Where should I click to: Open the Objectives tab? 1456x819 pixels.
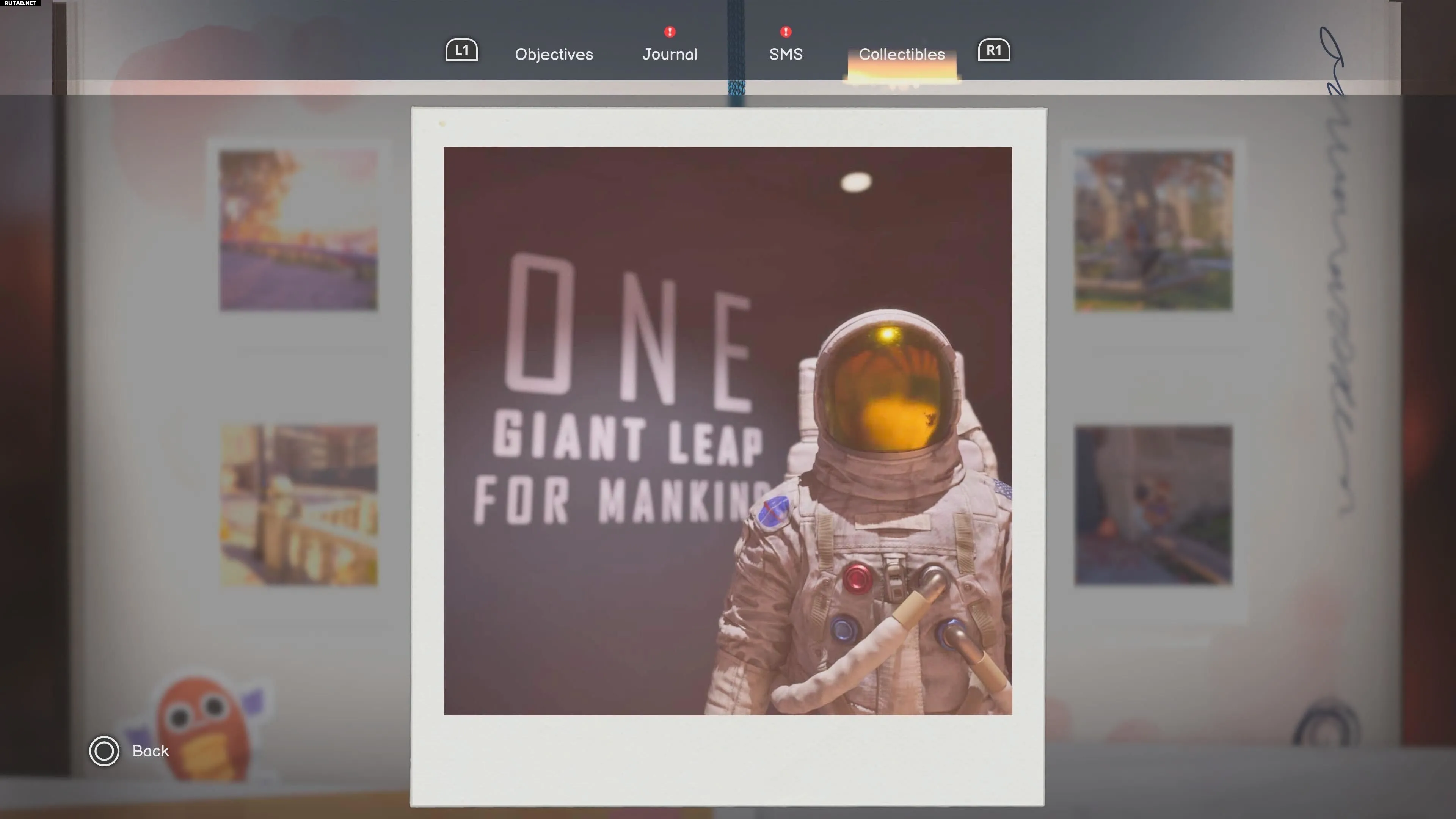(x=554, y=54)
